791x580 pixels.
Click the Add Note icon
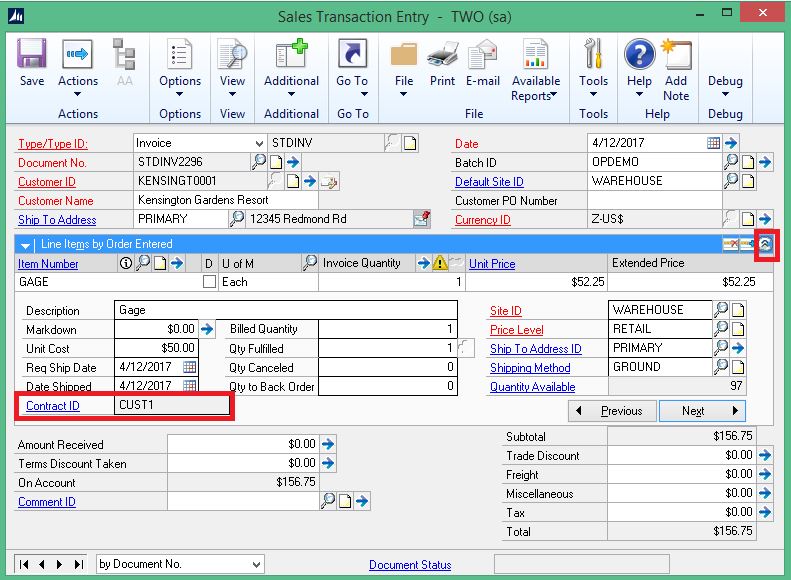point(676,54)
